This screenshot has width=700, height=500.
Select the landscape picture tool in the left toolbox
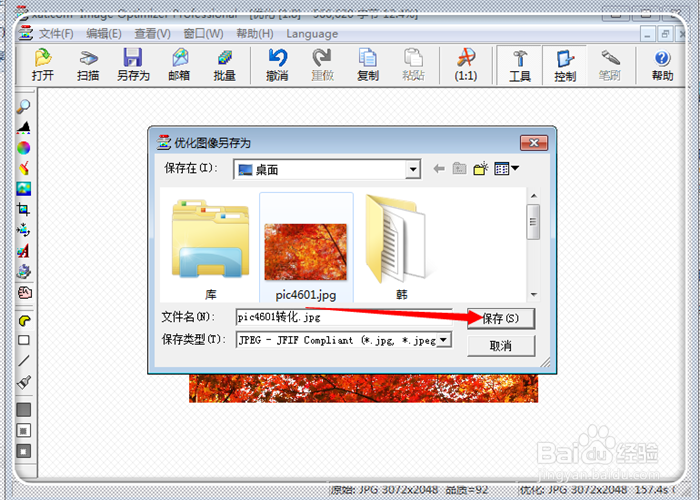(x=24, y=189)
